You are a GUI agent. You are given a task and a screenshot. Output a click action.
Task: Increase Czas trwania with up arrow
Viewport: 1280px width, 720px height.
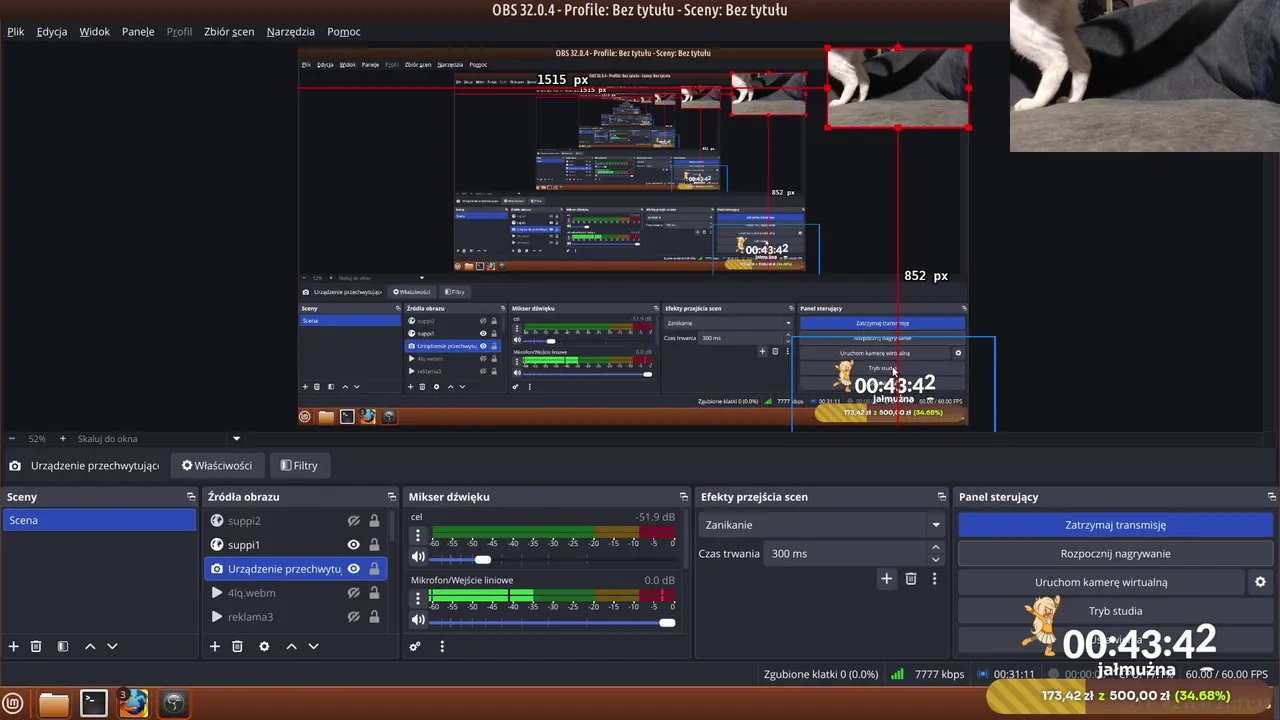coord(936,547)
